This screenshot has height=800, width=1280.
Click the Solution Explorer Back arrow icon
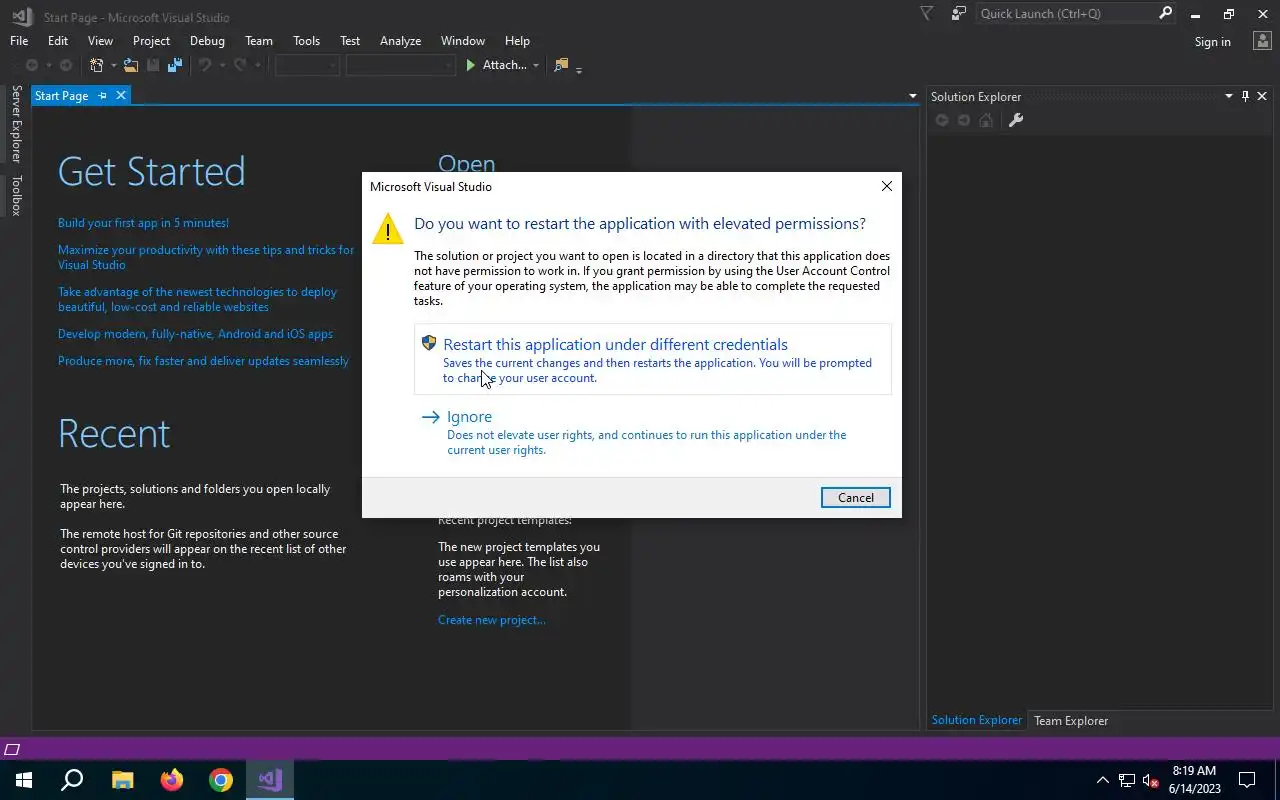click(941, 120)
